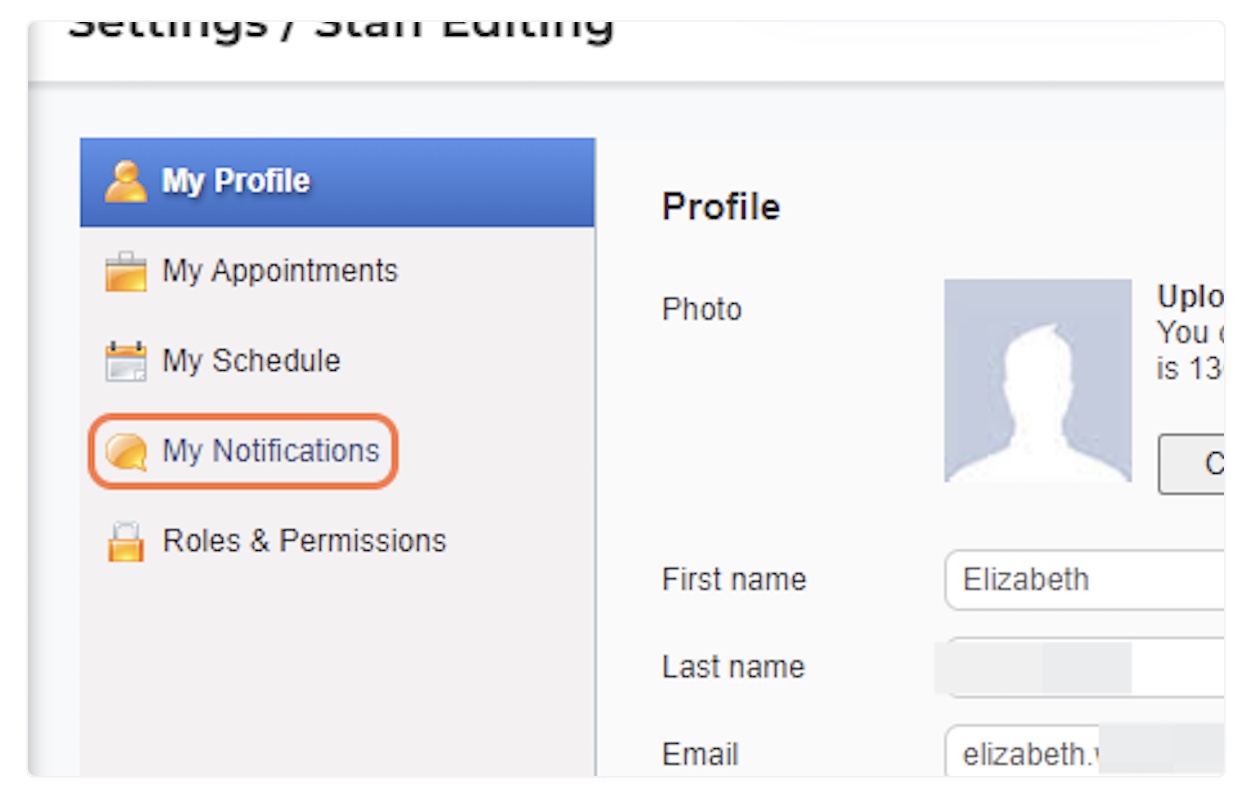Viewport: 1254px width, 786px height.
Task: Click the My Appointments briefcase icon
Action: point(125,272)
